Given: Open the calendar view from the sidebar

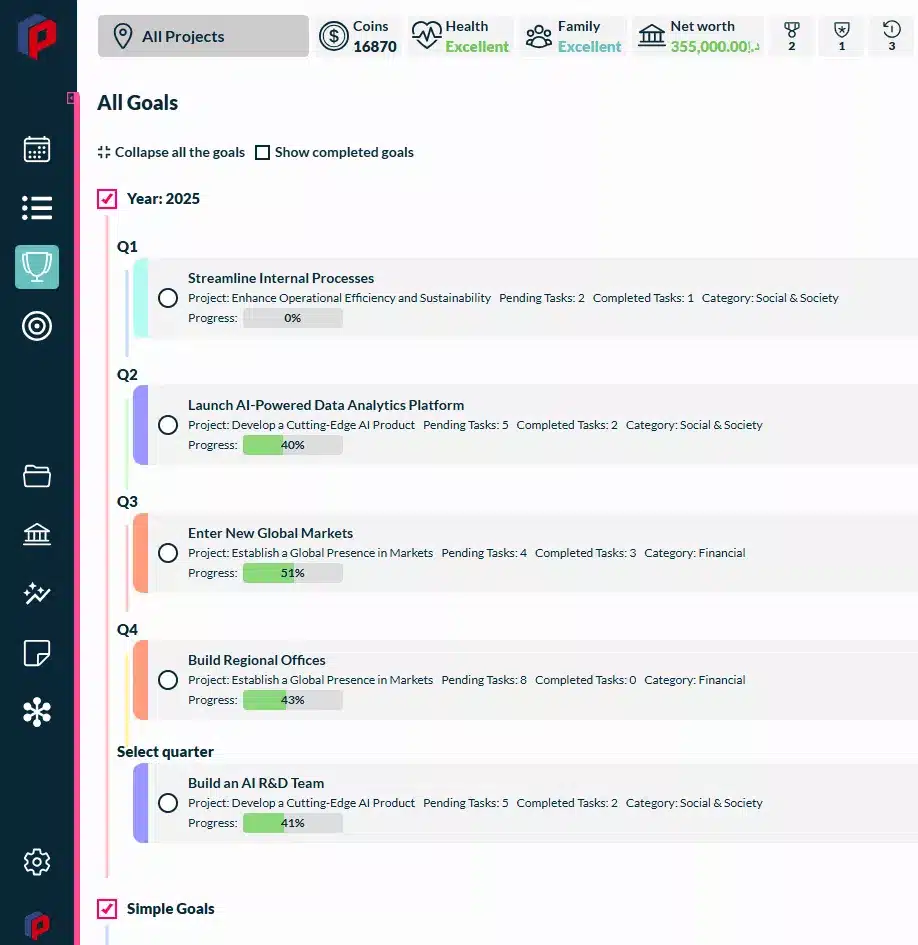Looking at the screenshot, I should tap(37, 149).
